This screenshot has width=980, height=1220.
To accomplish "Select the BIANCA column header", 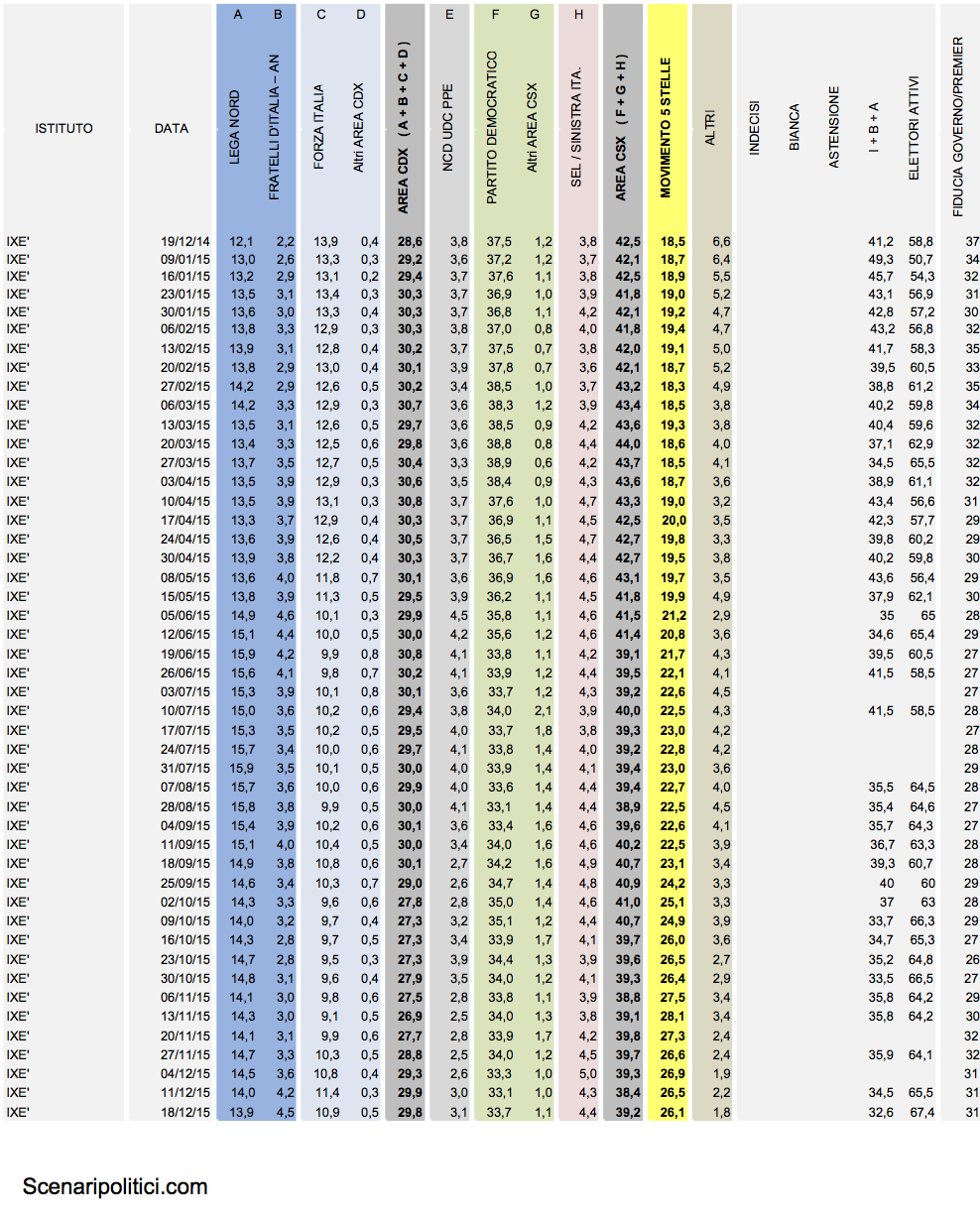I will [795, 128].
